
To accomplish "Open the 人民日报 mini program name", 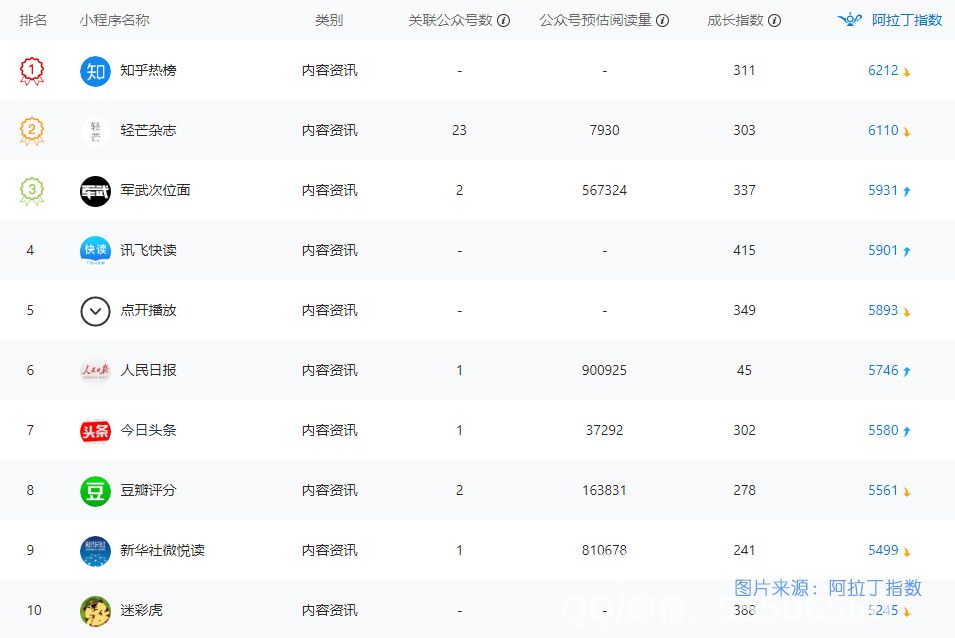I will [x=149, y=370].
